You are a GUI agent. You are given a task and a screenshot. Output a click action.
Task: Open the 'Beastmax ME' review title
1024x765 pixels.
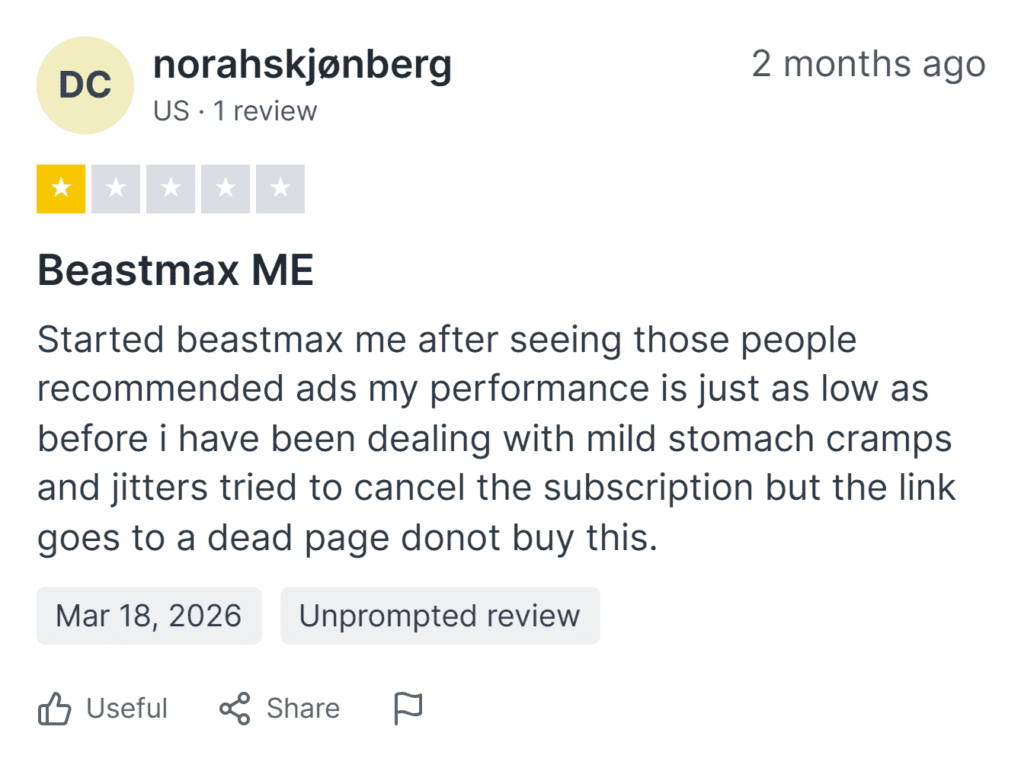tap(176, 270)
